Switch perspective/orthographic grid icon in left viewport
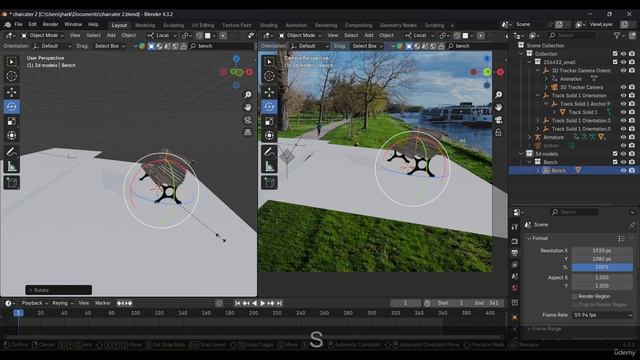 pyautogui.click(x=248, y=132)
